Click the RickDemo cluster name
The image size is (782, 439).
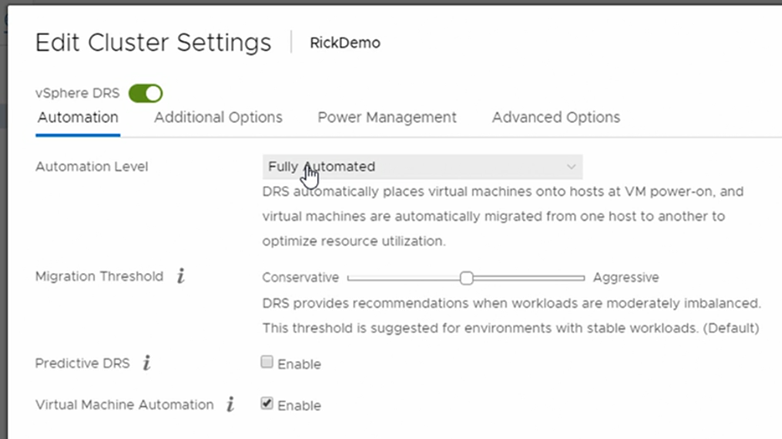click(x=345, y=43)
